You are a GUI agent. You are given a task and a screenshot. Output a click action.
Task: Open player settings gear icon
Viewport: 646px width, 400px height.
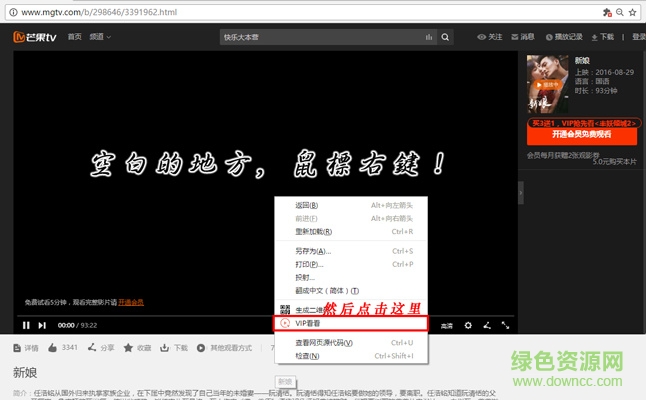pos(468,325)
